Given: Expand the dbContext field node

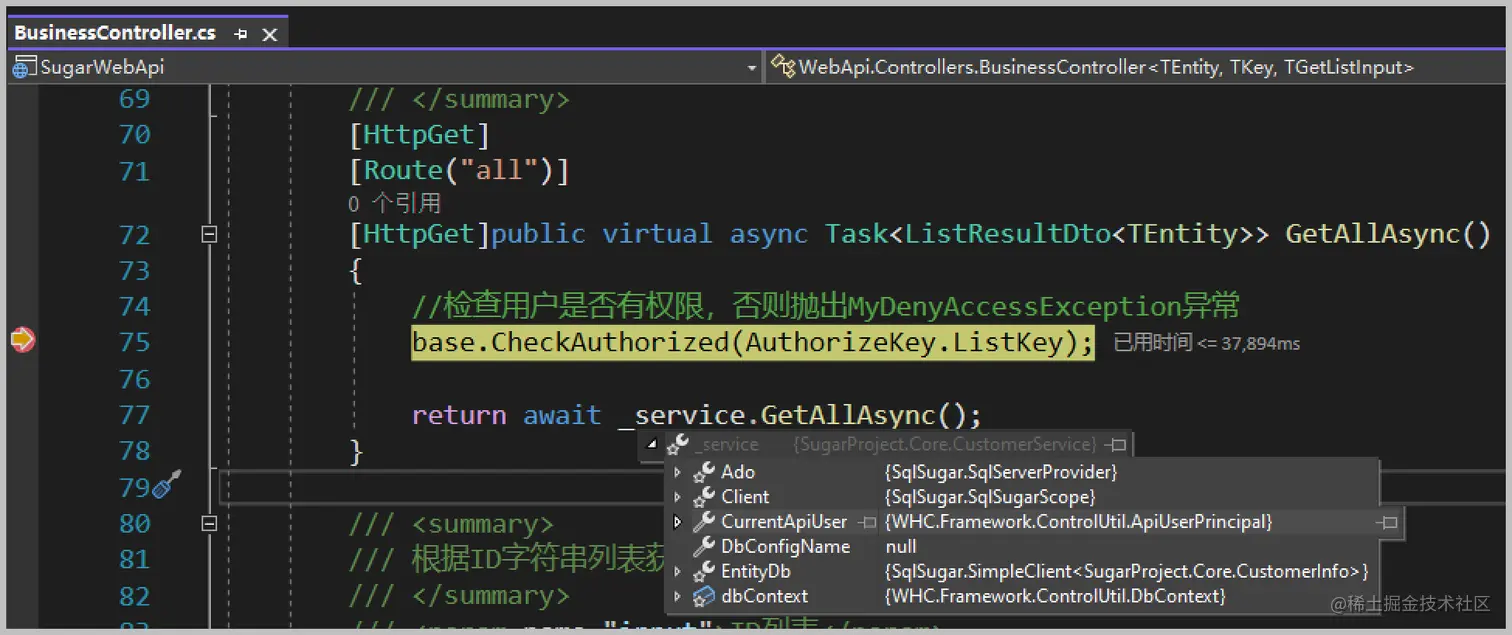Looking at the screenshot, I should (677, 597).
